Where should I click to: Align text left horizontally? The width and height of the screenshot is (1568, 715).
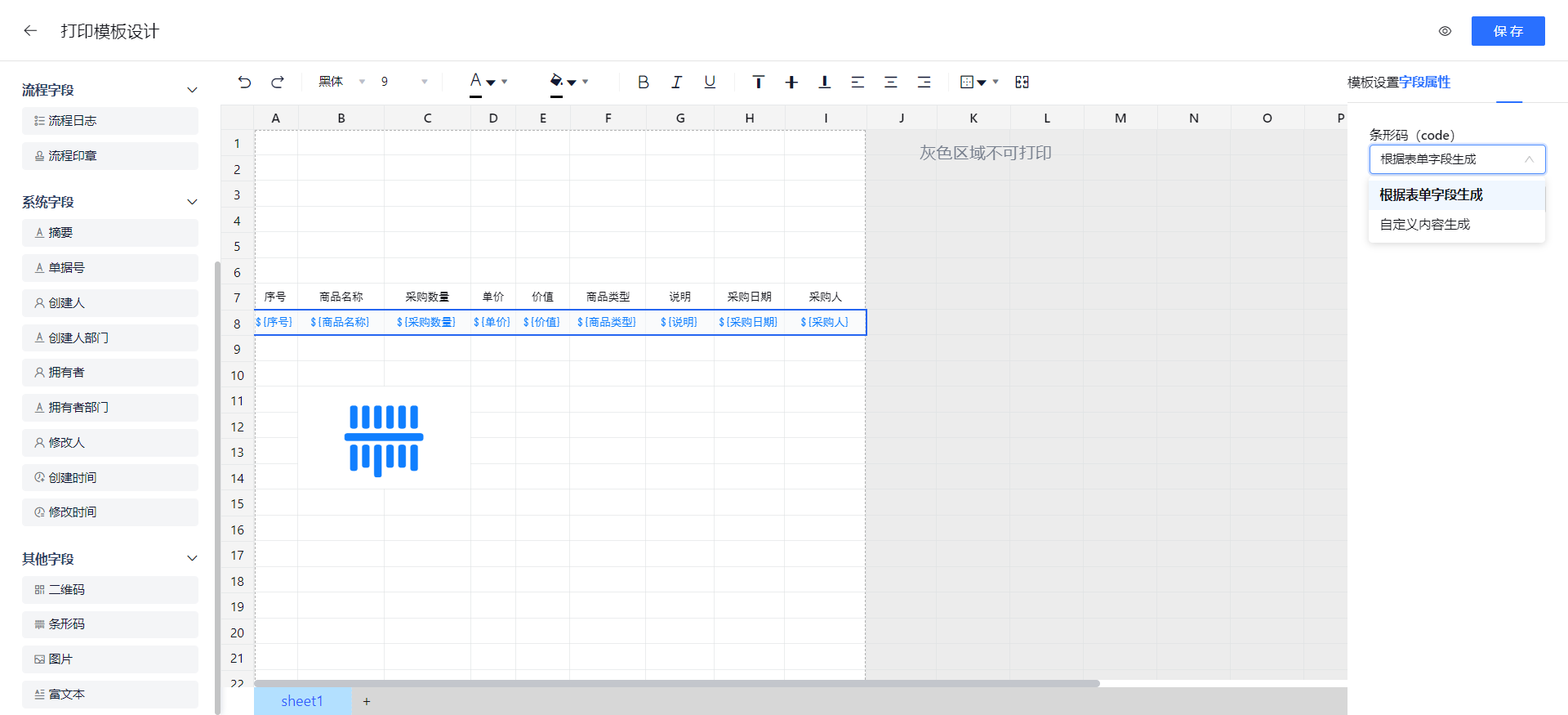857,82
